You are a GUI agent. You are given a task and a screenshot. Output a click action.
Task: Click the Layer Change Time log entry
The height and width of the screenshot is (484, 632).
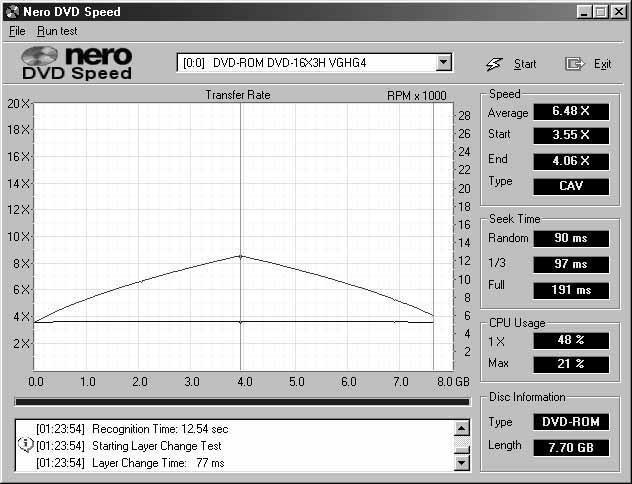158,463
